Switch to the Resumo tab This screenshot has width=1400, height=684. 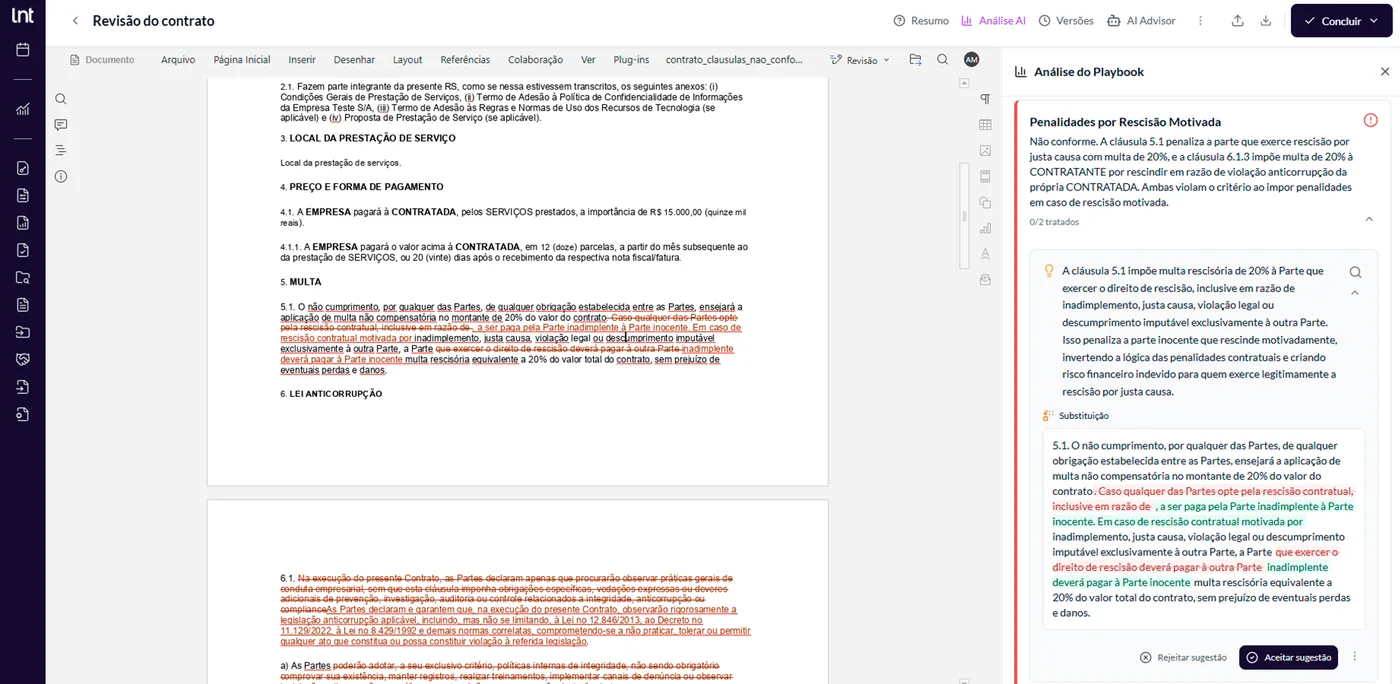921,21
